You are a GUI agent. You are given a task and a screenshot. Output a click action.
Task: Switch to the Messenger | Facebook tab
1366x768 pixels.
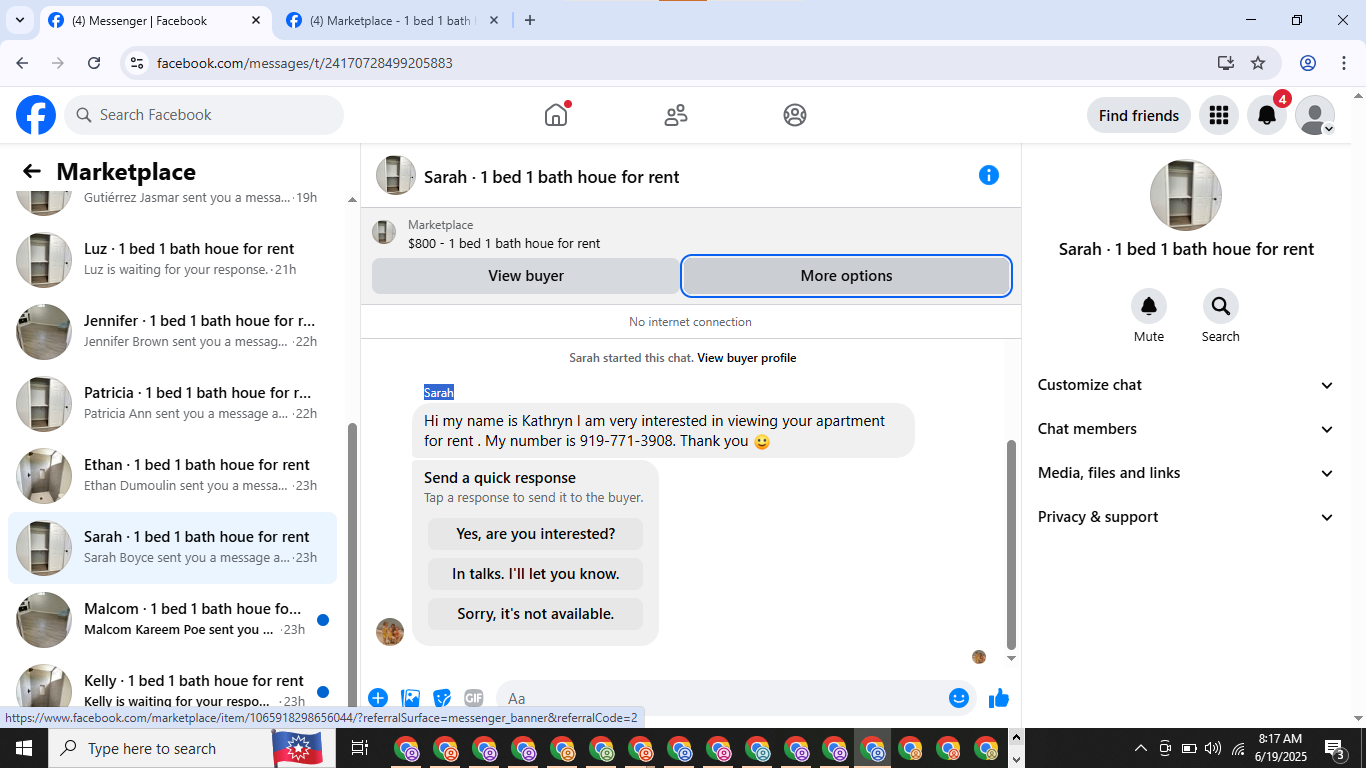click(x=156, y=20)
